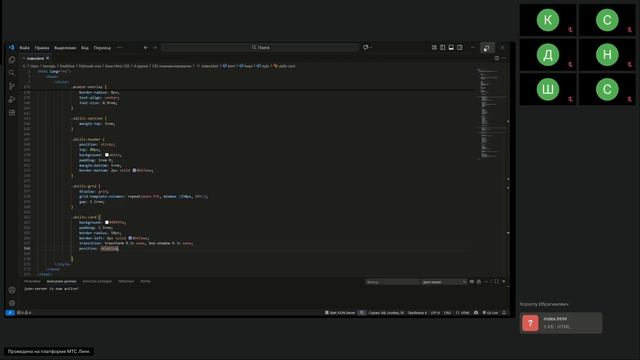Switch to the Терминал panel tab
This screenshot has height=360, width=640.
(x=126, y=281)
